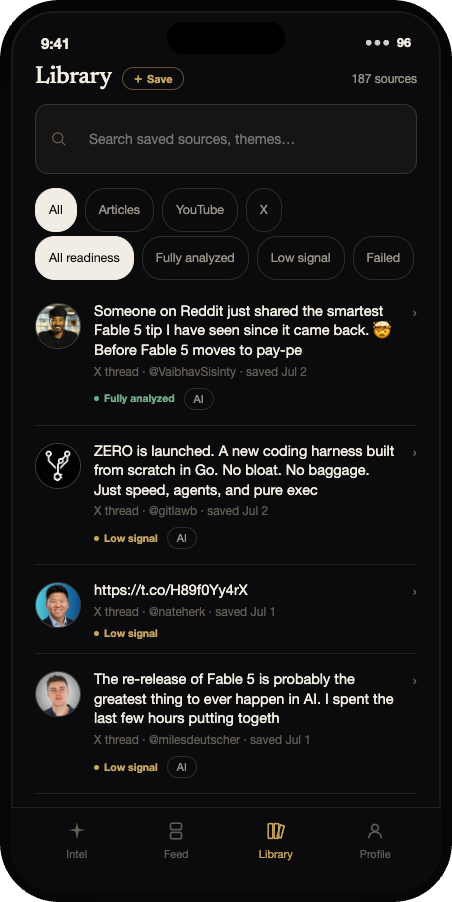Click the Search saved sources field
Viewport: 452px width, 902px height.
point(226,139)
